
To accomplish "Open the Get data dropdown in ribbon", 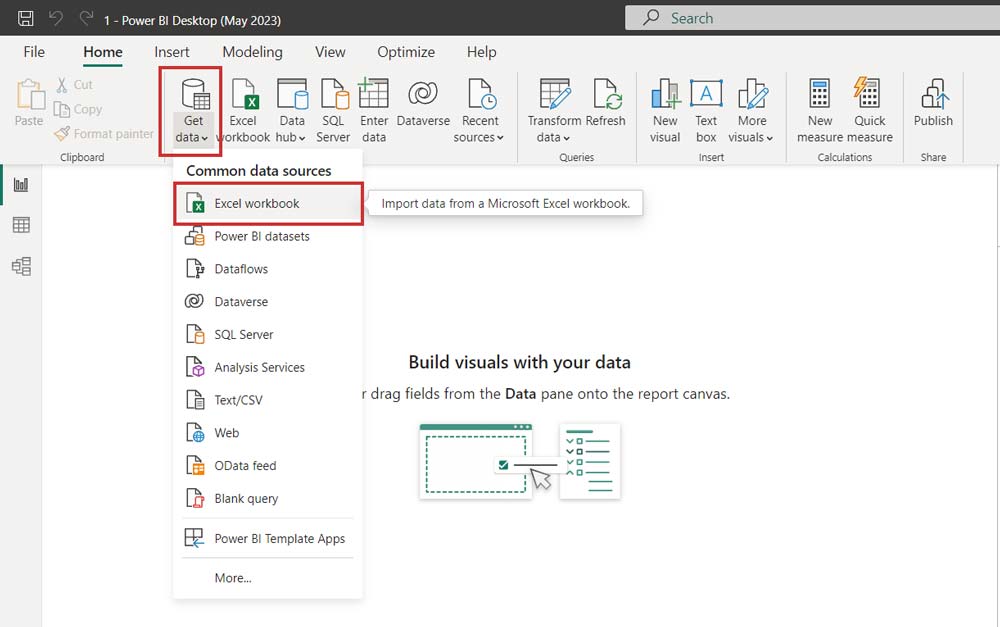I will pos(191,111).
